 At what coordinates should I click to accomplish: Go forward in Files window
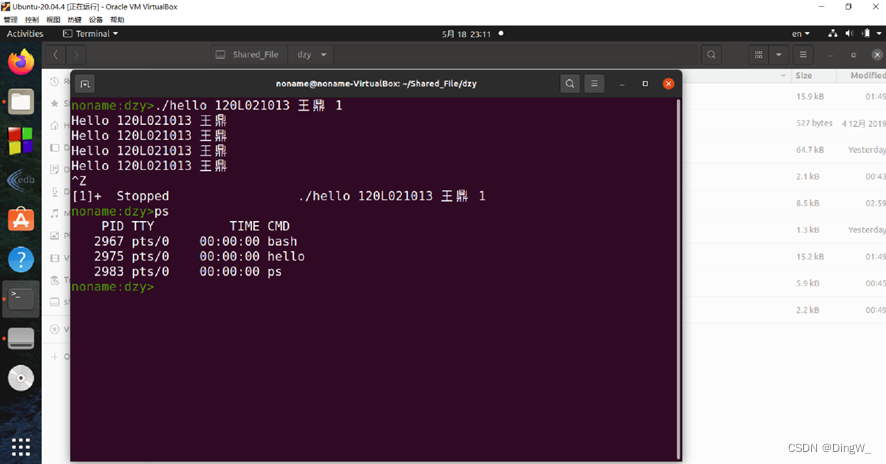click(x=76, y=55)
